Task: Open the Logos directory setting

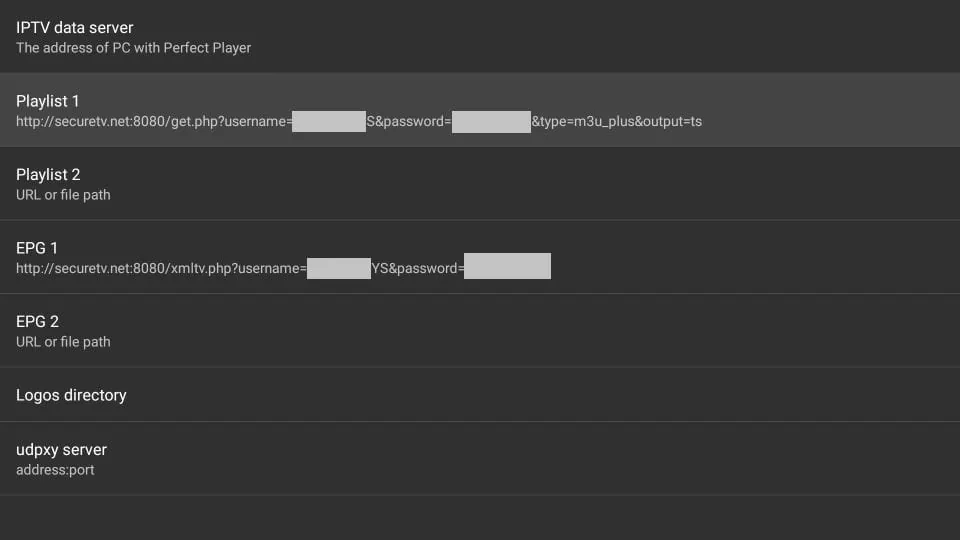Action: click(x=71, y=395)
